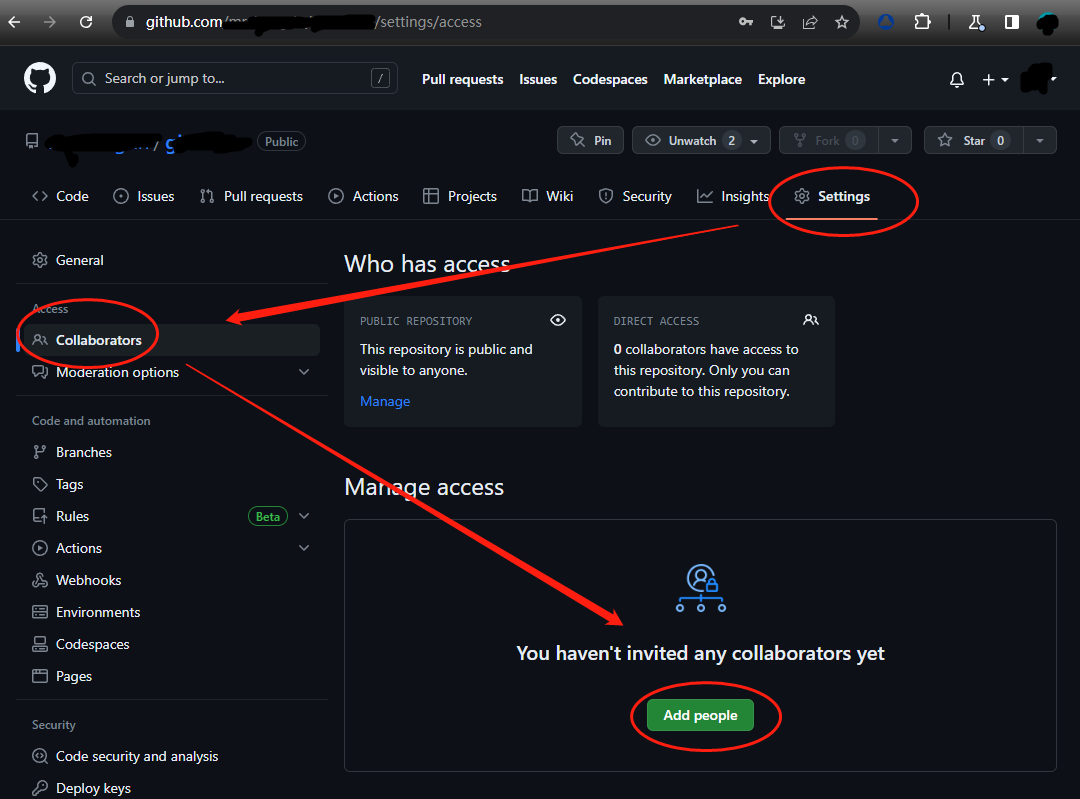This screenshot has height=799, width=1080.
Task: Switch to the repository Issues tab
Action: pos(144,196)
